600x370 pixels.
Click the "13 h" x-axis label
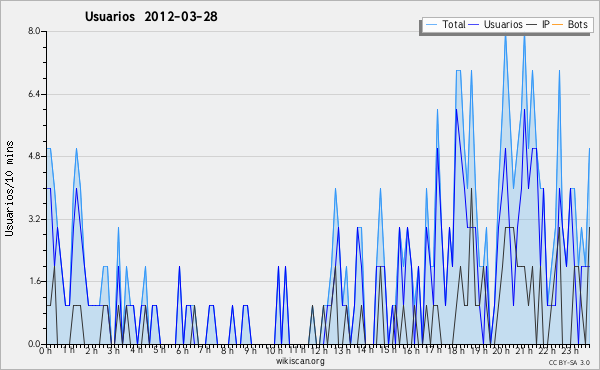[342, 351]
